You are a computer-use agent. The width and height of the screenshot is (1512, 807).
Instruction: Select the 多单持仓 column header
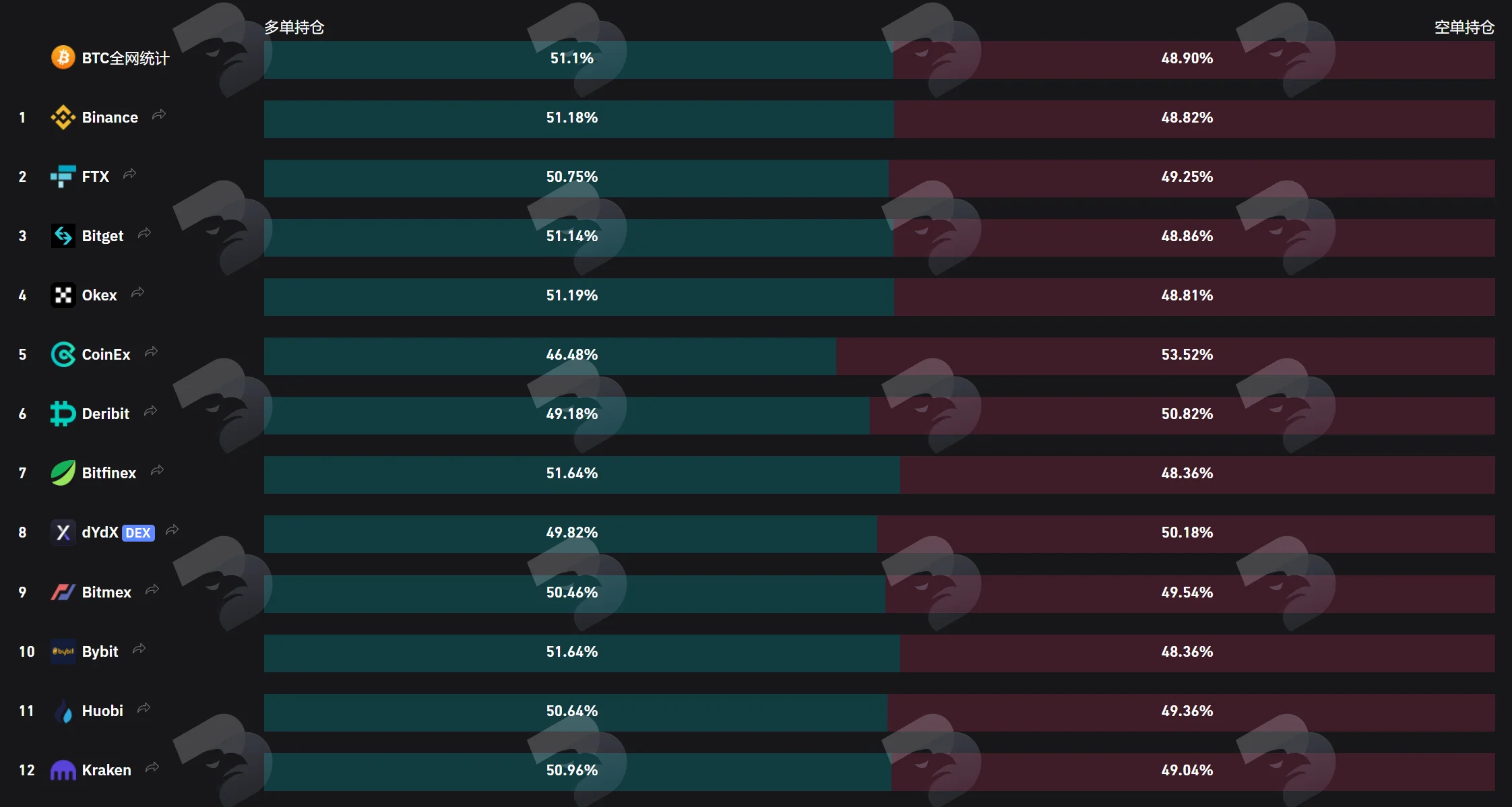(x=294, y=27)
